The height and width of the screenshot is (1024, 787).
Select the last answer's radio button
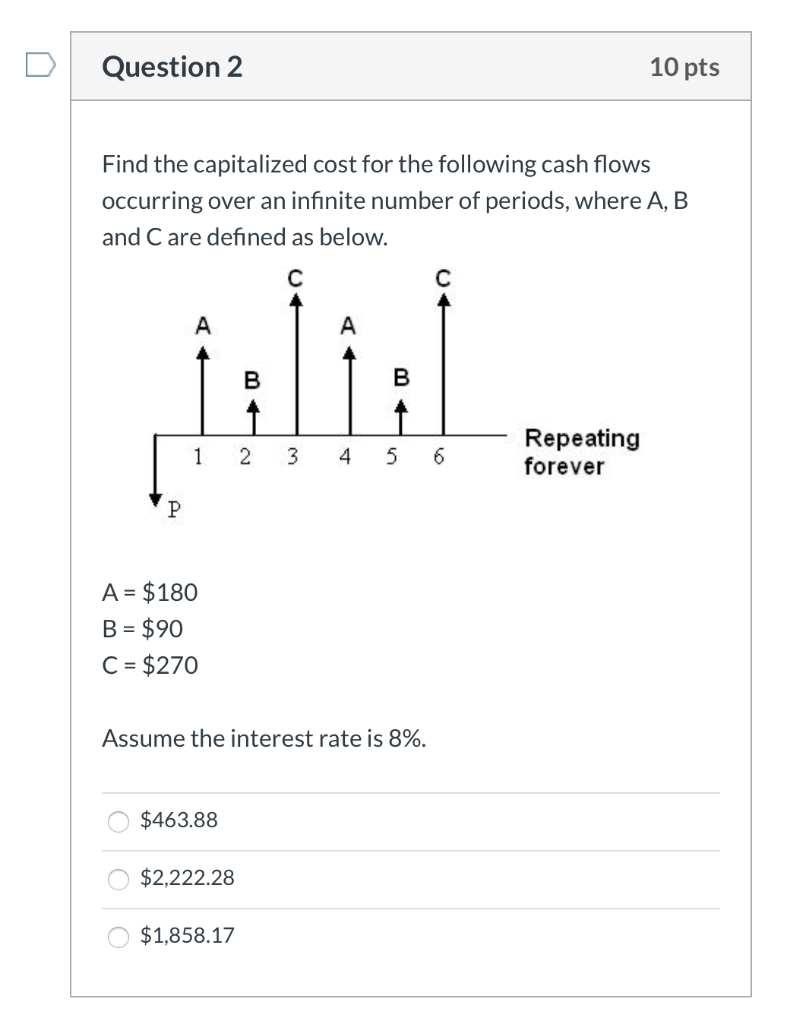[x=117, y=936]
